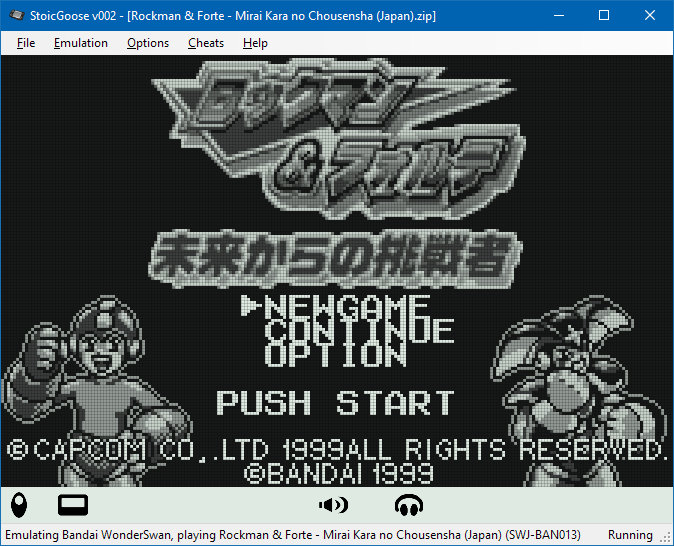Open the Options menu

tap(148, 43)
